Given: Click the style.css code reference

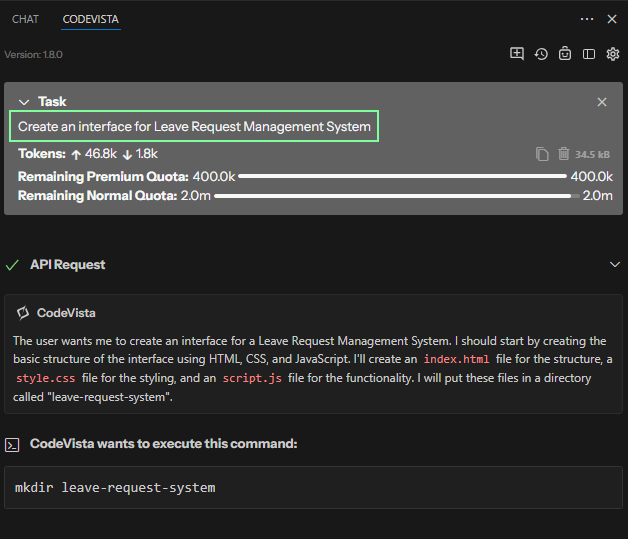Looking at the screenshot, I should coord(46,378).
